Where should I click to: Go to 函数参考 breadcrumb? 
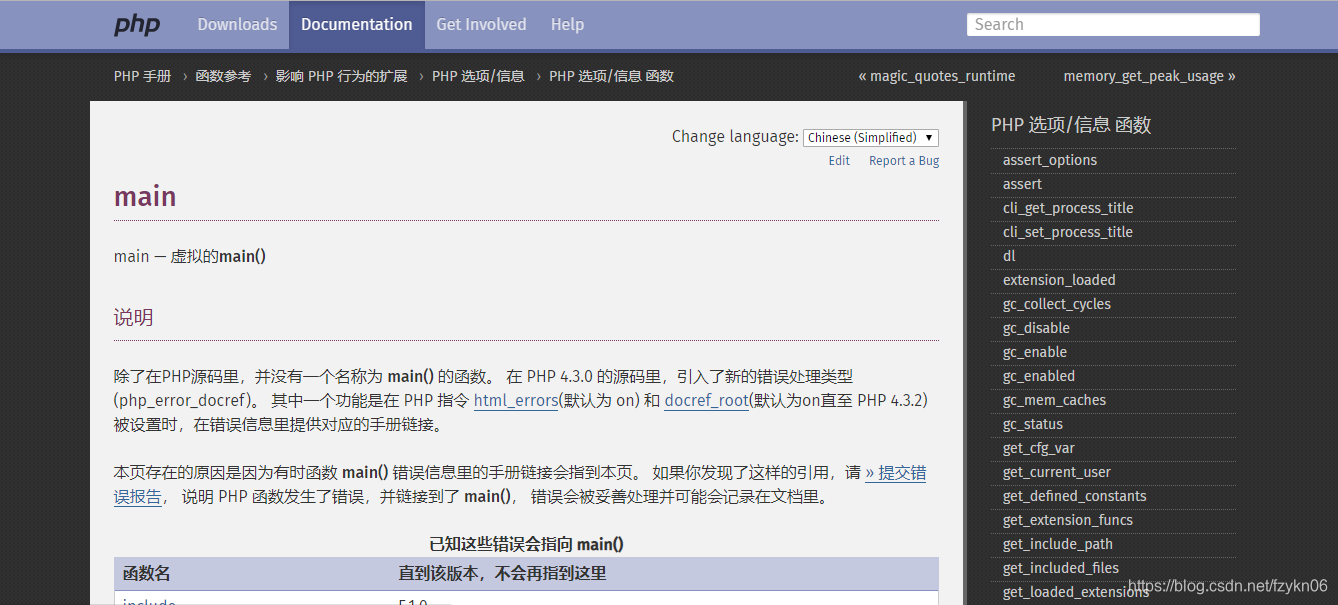[224, 76]
